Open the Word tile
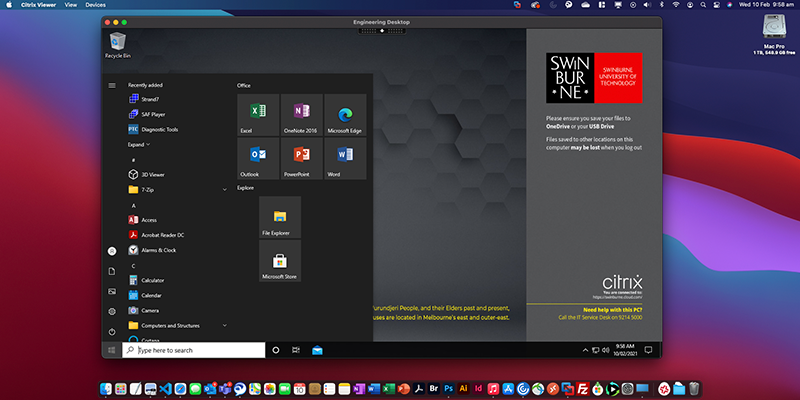Viewport: 800px width, 400px height. [x=345, y=158]
